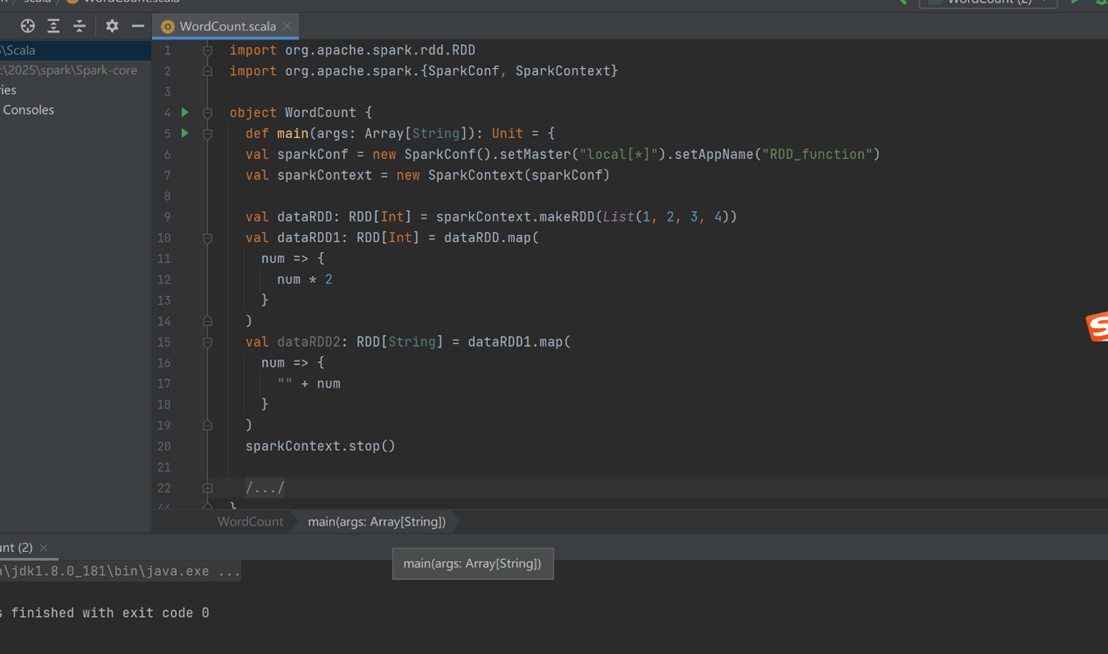Click the folded /.../ placeholder text

pos(265,488)
